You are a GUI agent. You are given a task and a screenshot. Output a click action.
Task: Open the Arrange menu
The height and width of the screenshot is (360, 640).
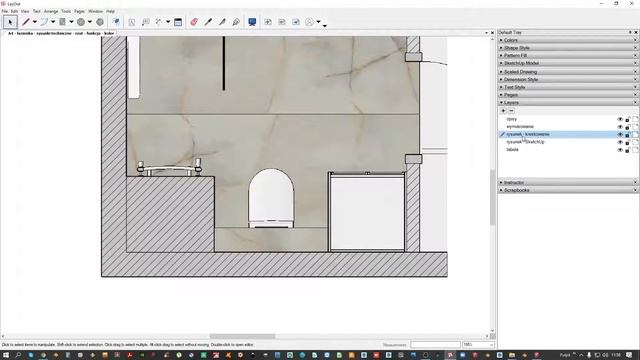pyautogui.click(x=51, y=11)
